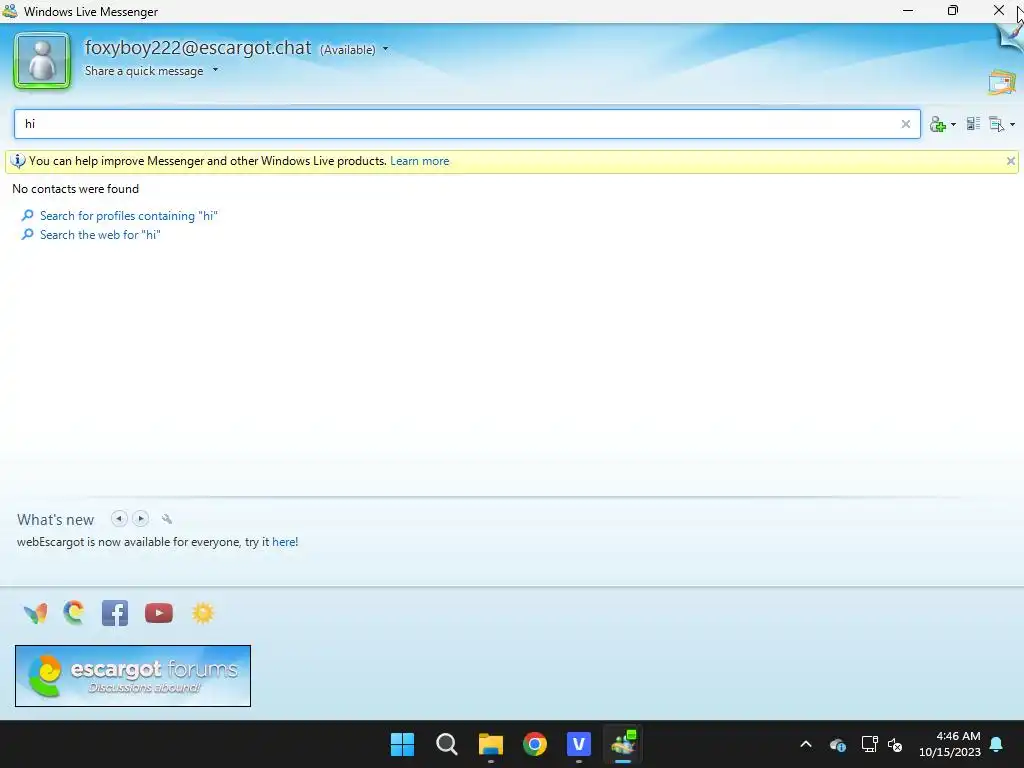Click Search the web for "hi"
The width and height of the screenshot is (1024, 768).
coord(100,234)
